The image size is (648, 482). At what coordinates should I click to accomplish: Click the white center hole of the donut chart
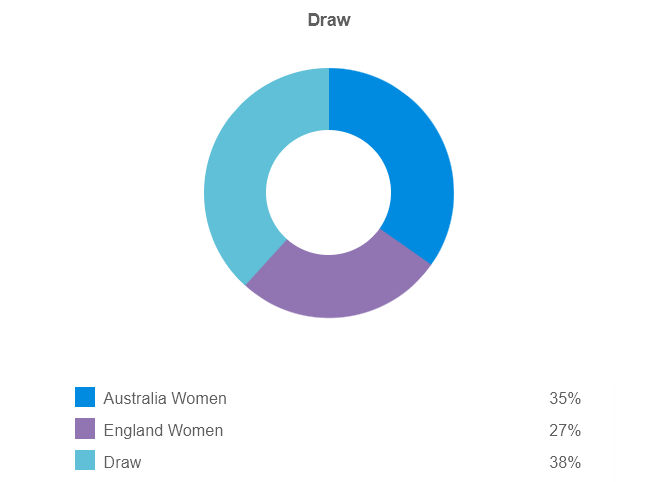click(x=329, y=193)
